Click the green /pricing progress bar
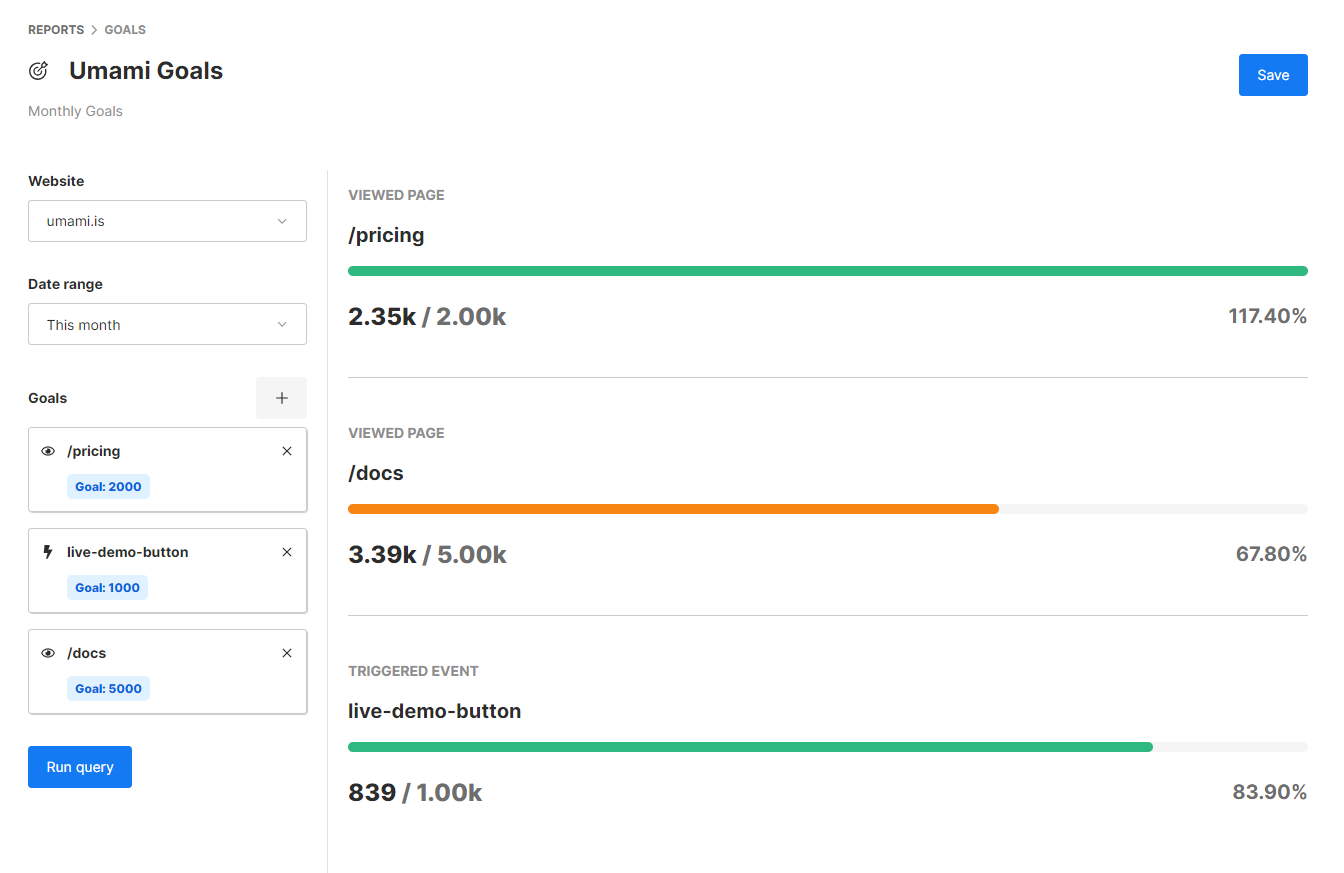The width and height of the screenshot is (1344, 873). click(x=827, y=271)
